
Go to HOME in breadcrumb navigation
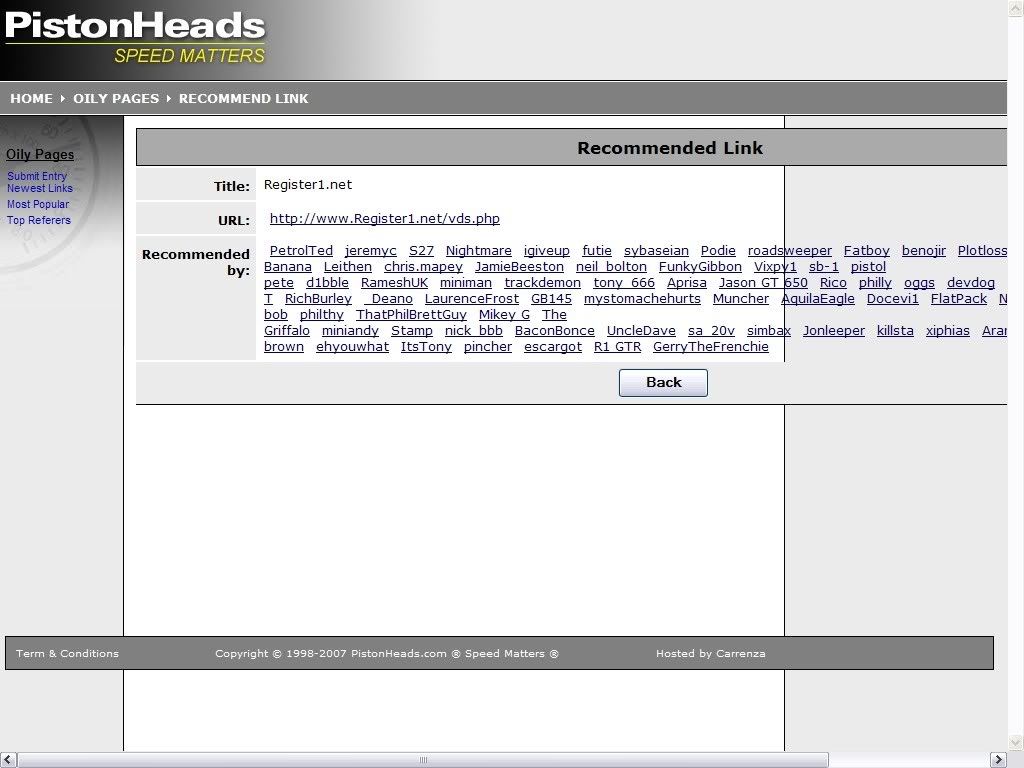[x=31, y=99]
